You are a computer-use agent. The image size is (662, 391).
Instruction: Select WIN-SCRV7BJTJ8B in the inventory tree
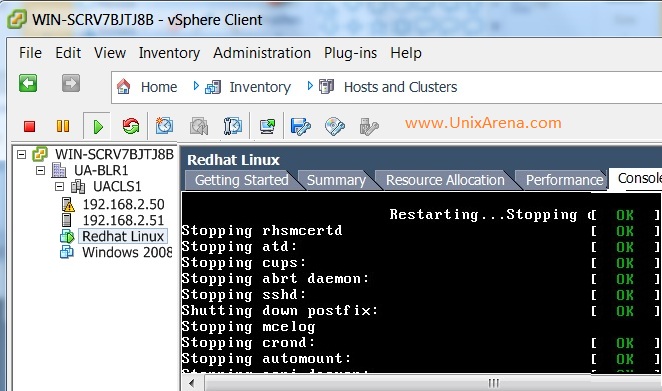(x=114, y=154)
